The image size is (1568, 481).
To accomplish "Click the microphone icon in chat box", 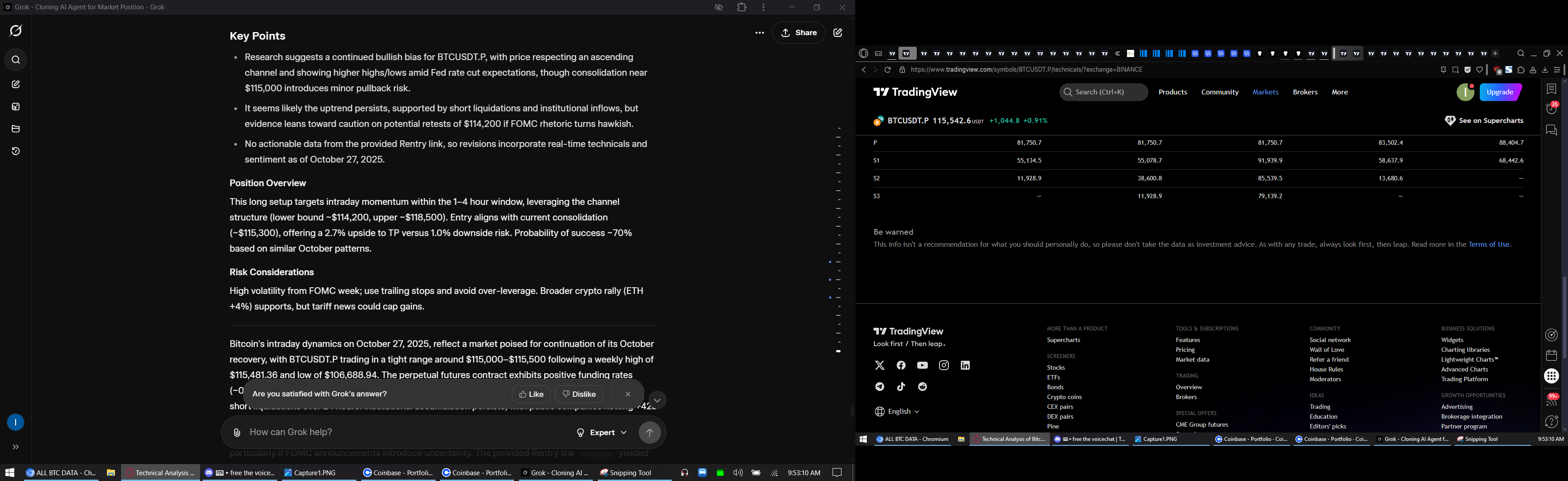I will point(237,433).
